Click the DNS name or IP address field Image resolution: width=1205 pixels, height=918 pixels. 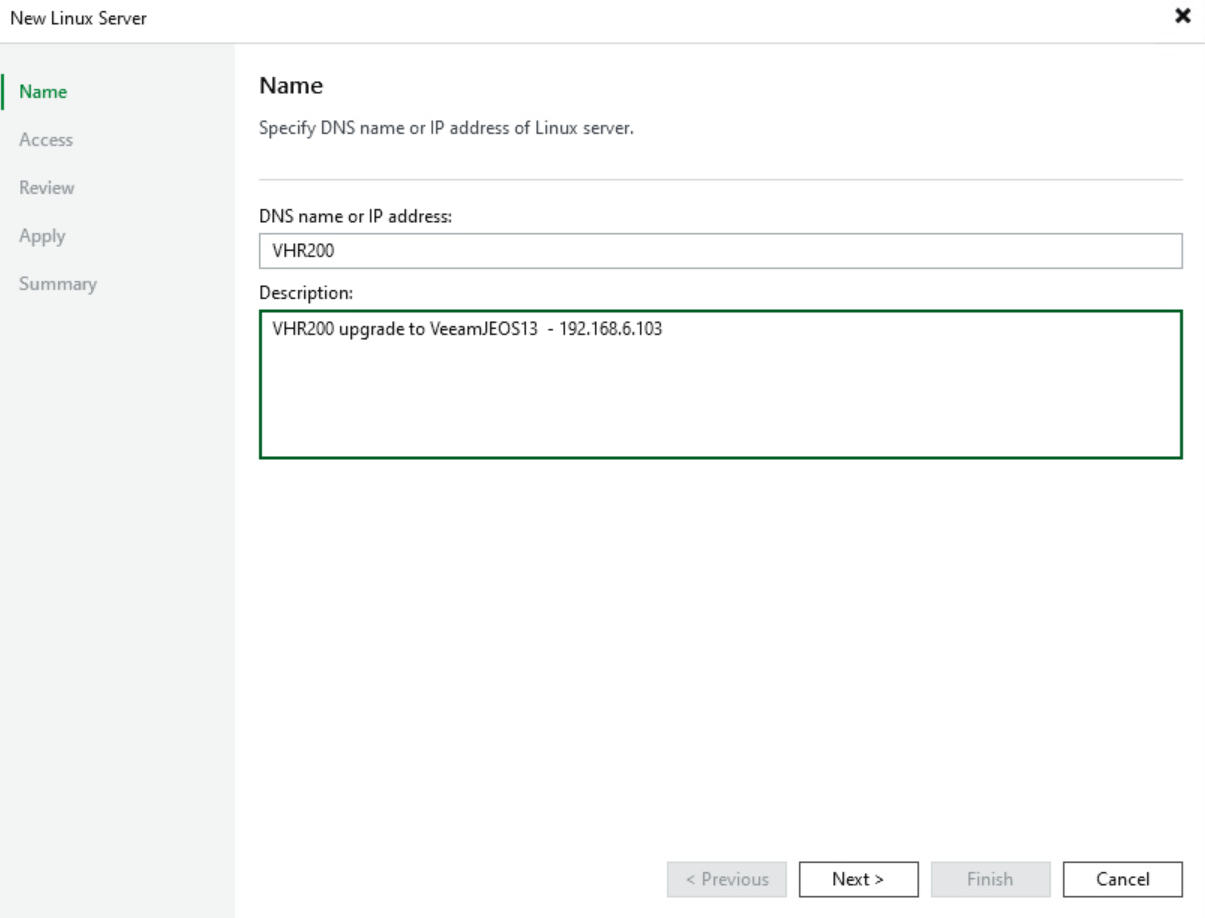coord(720,252)
